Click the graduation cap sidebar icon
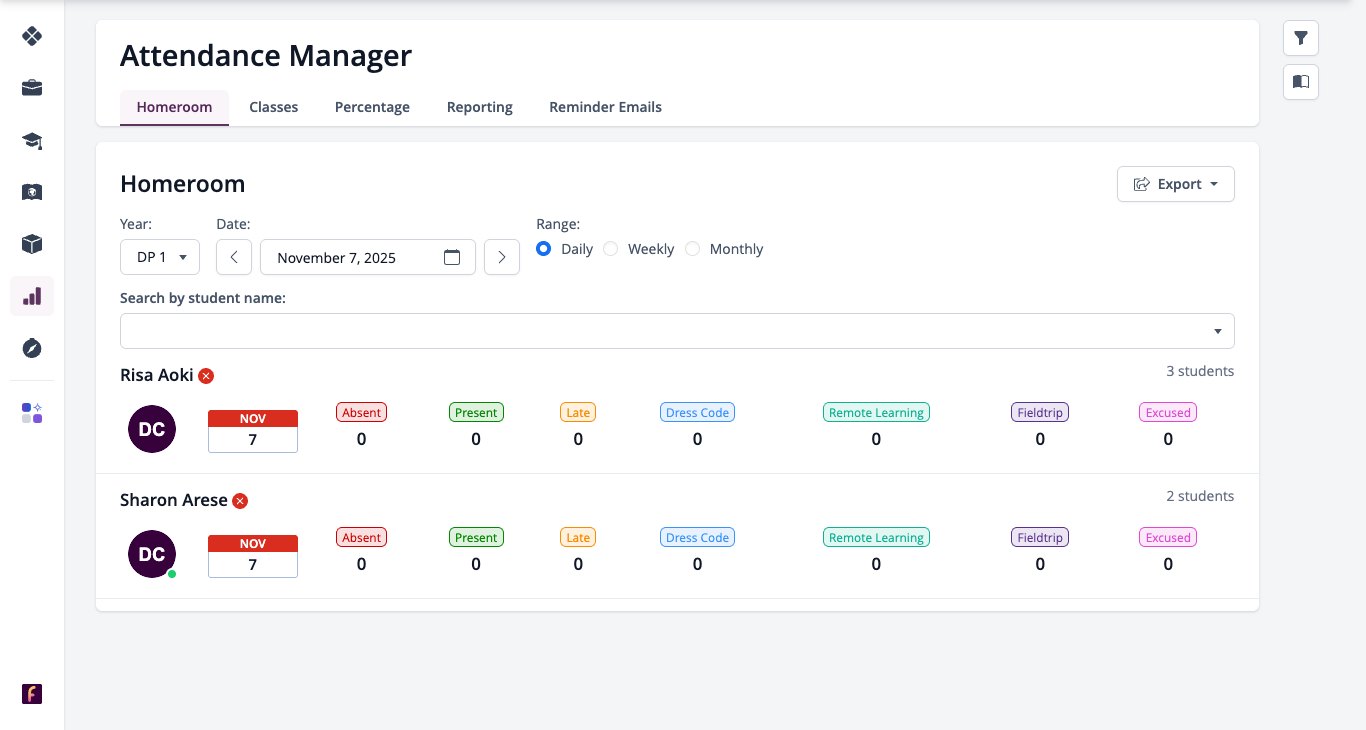1366x730 pixels. 32,140
